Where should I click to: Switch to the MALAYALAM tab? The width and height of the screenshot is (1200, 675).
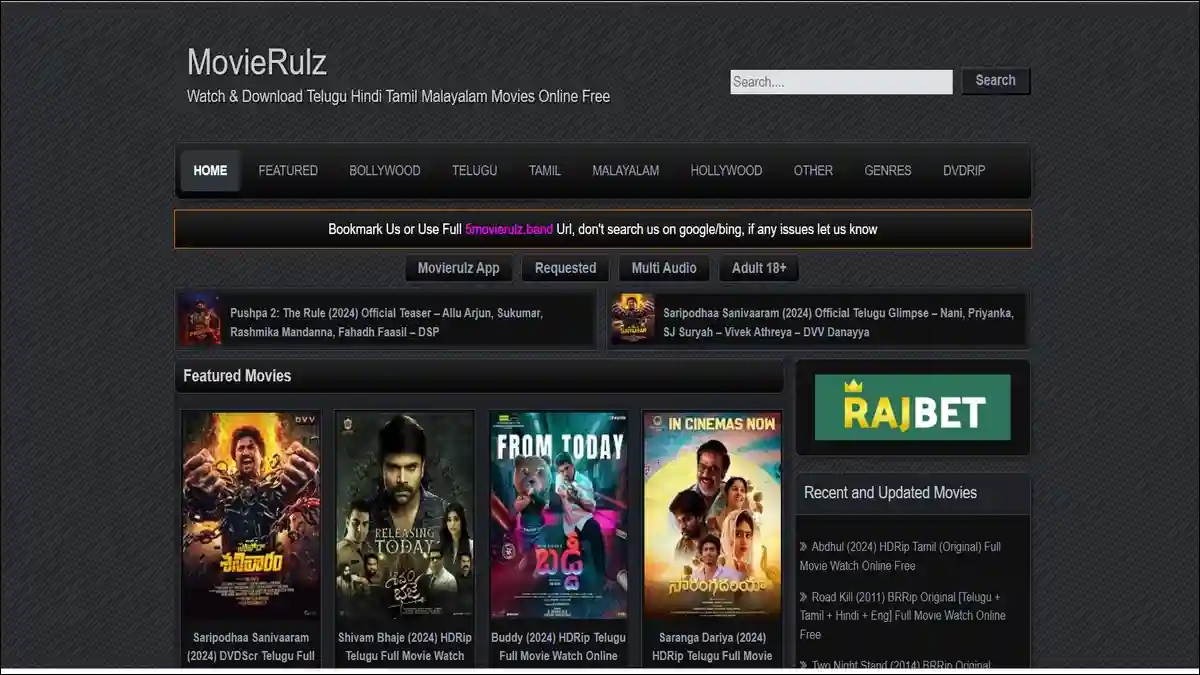[626, 170]
